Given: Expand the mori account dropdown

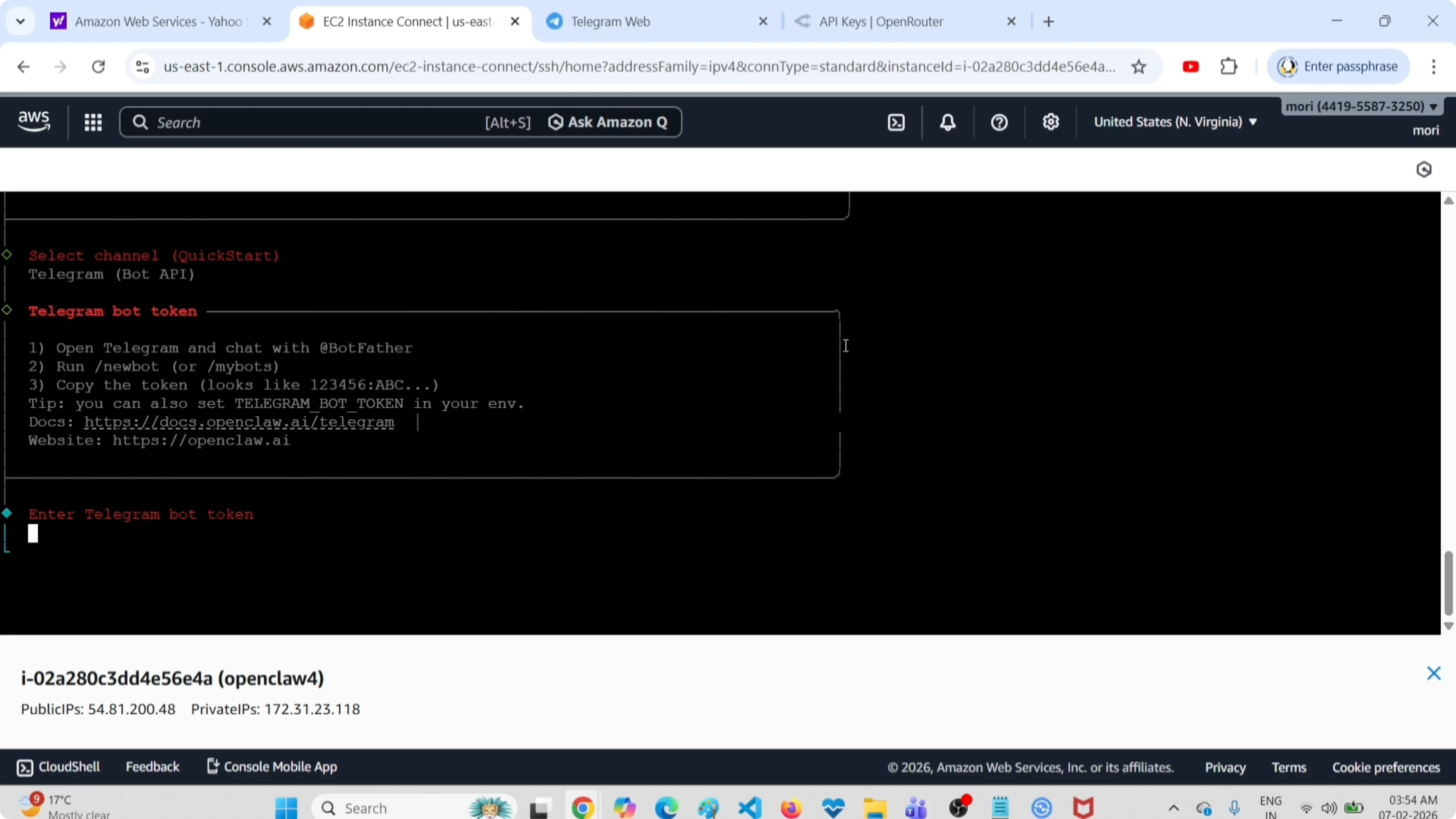Looking at the screenshot, I should pos(1361,106).
